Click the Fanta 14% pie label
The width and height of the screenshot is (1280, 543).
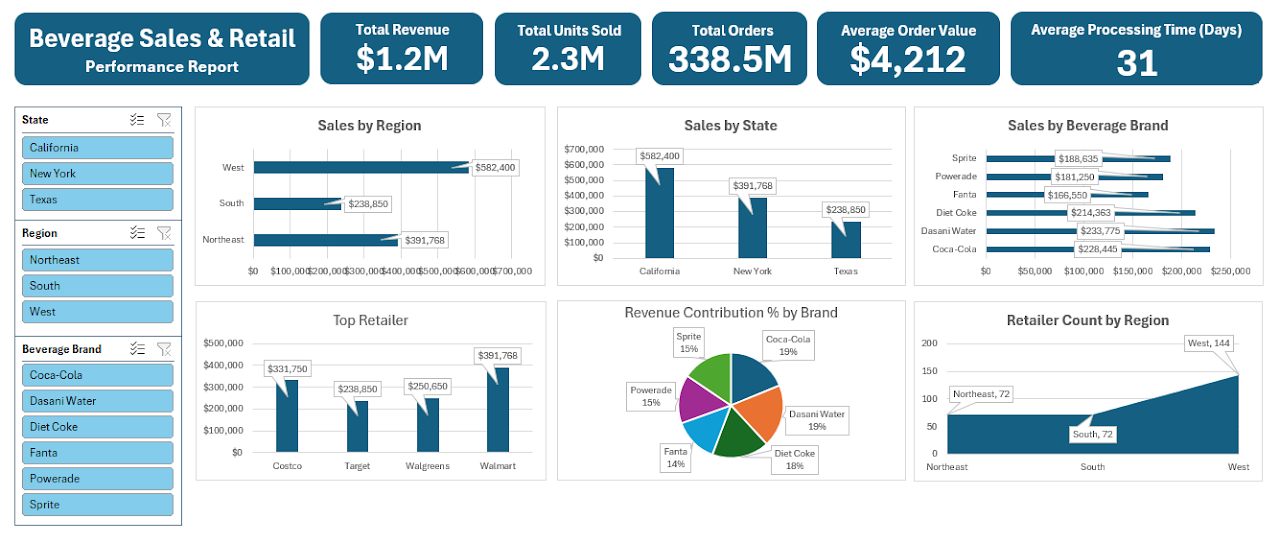[676, 458]
